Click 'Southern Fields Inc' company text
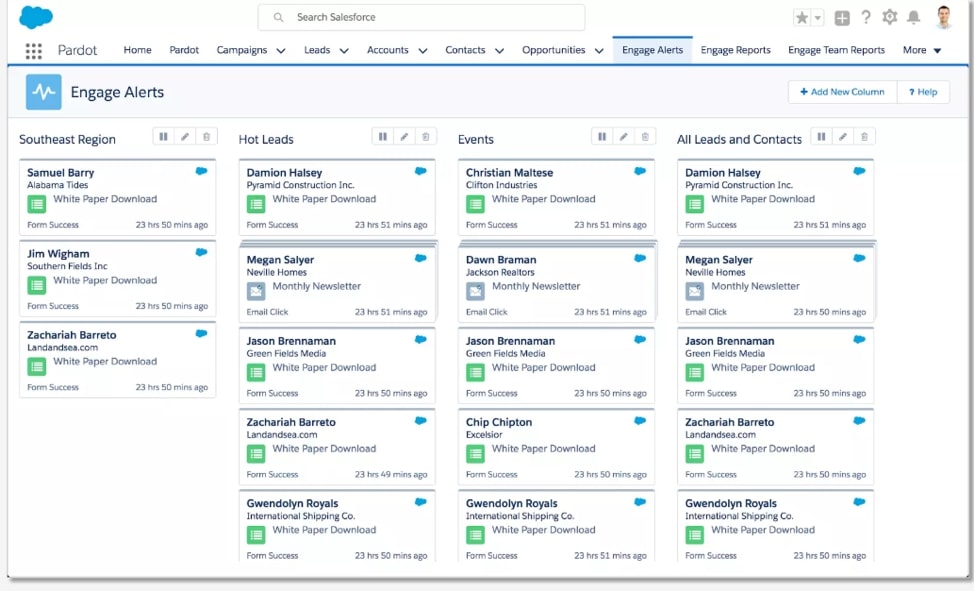The width and height of the screenshot is (974, 591). [67, 266]
